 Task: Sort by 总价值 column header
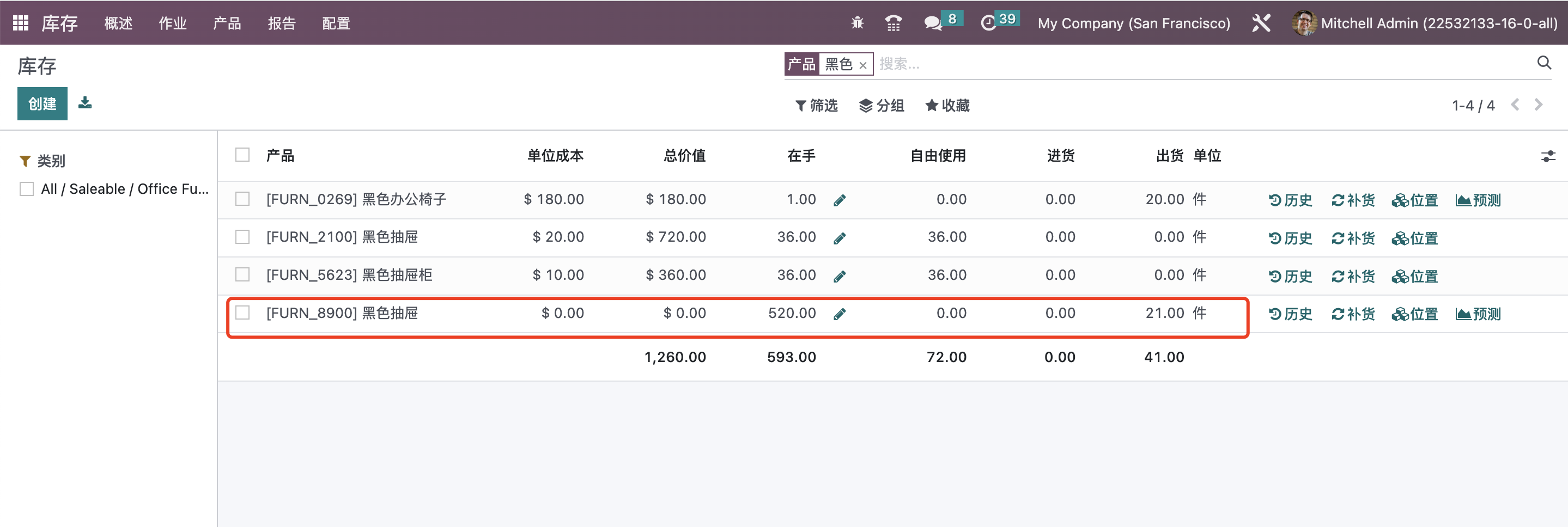684,156
